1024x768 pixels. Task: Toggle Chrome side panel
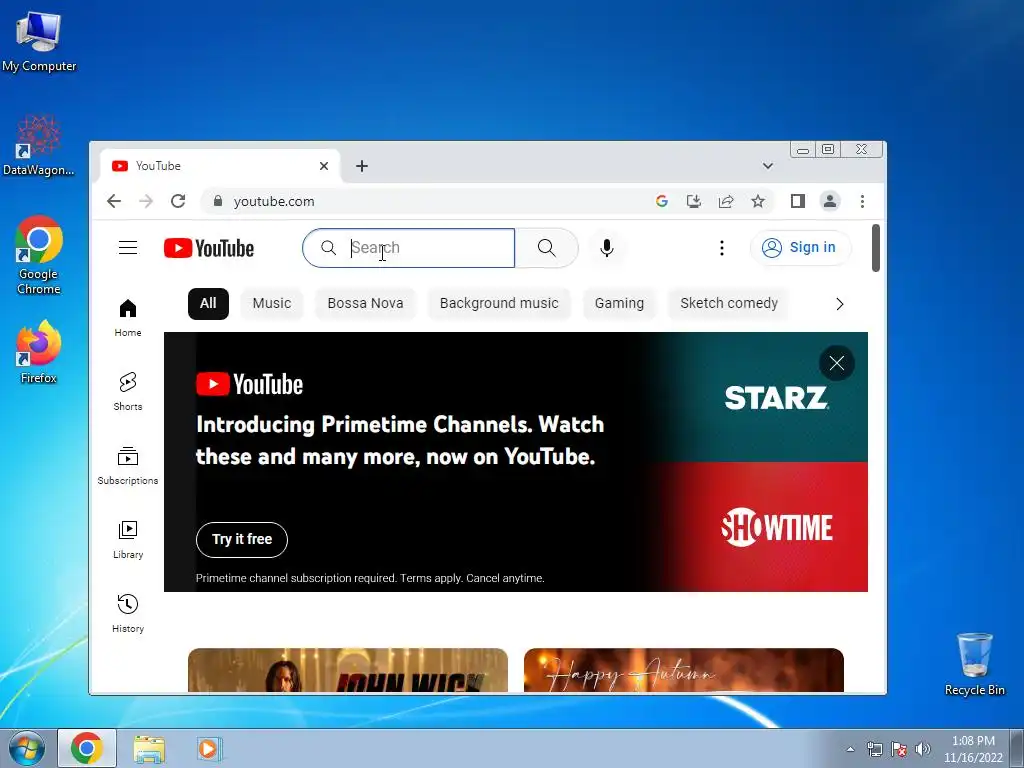pos(797,201)
